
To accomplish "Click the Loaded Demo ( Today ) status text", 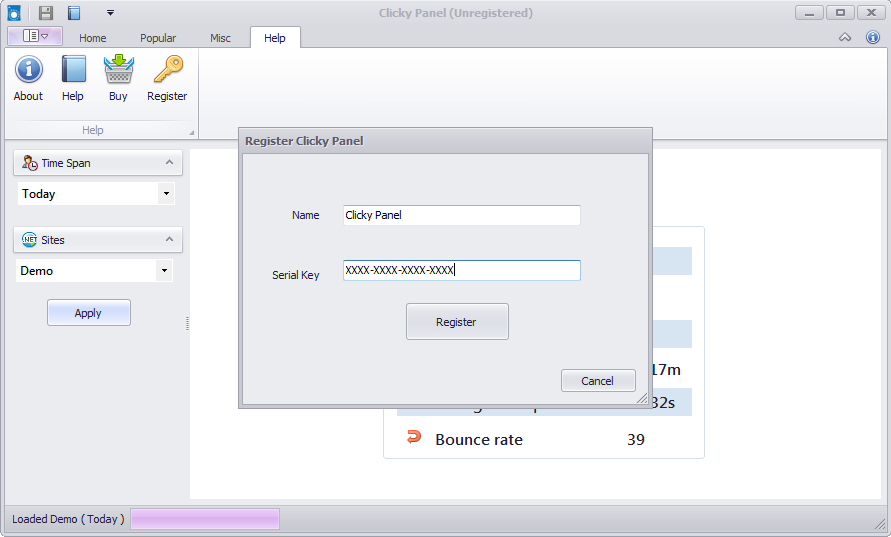I will [x=68, y=519].
